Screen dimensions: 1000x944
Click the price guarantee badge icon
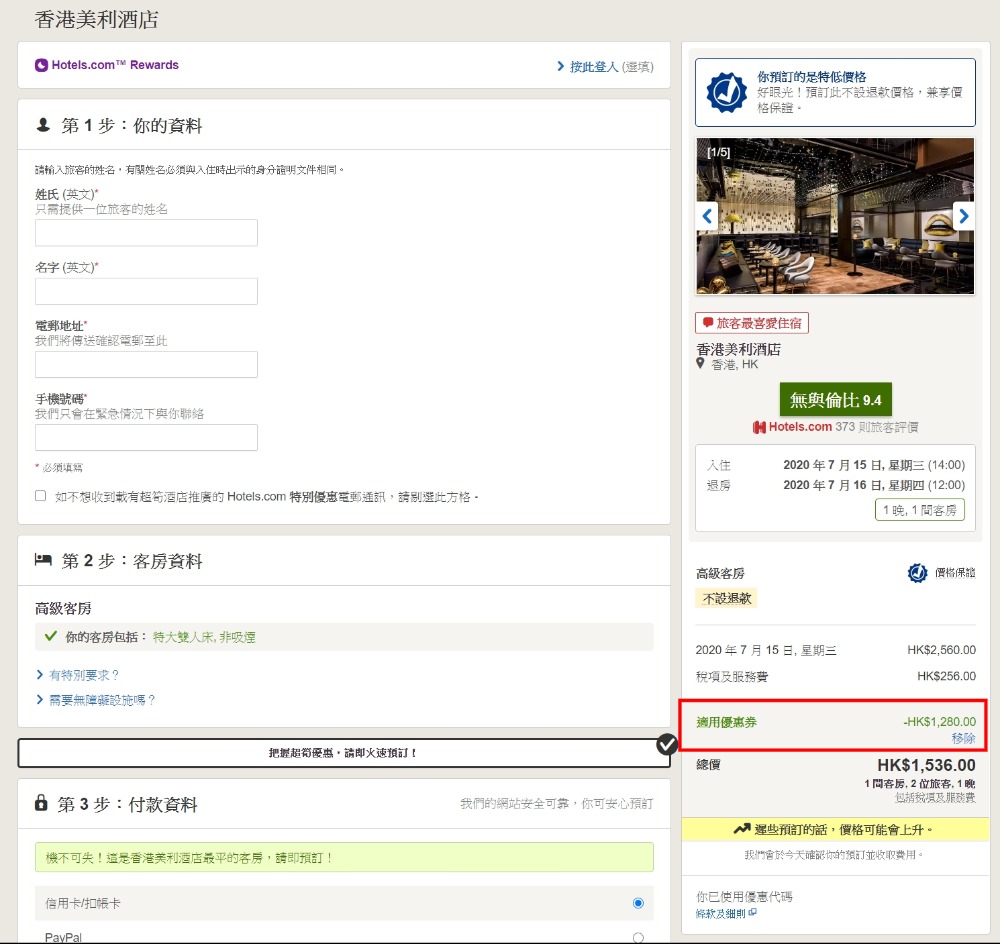726,92
